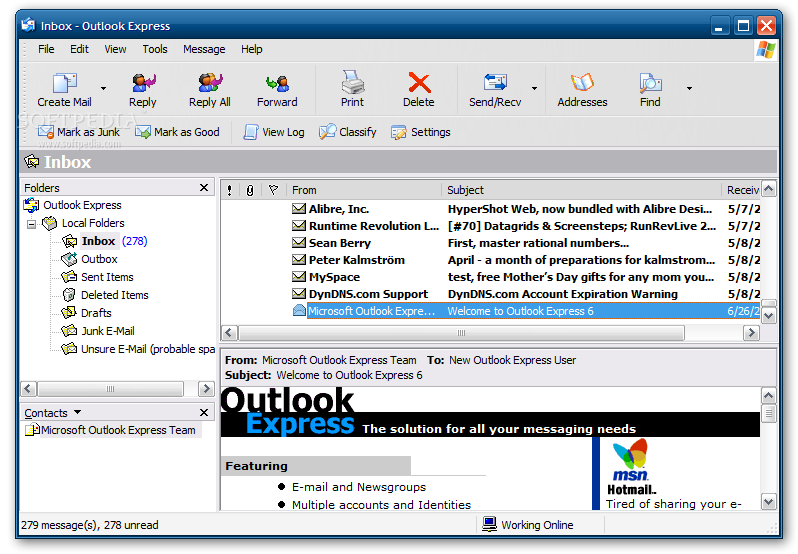Viewport: 798px width, 554px height.
Task: Mark message as Junk
Action: click(x=79, y=132)
